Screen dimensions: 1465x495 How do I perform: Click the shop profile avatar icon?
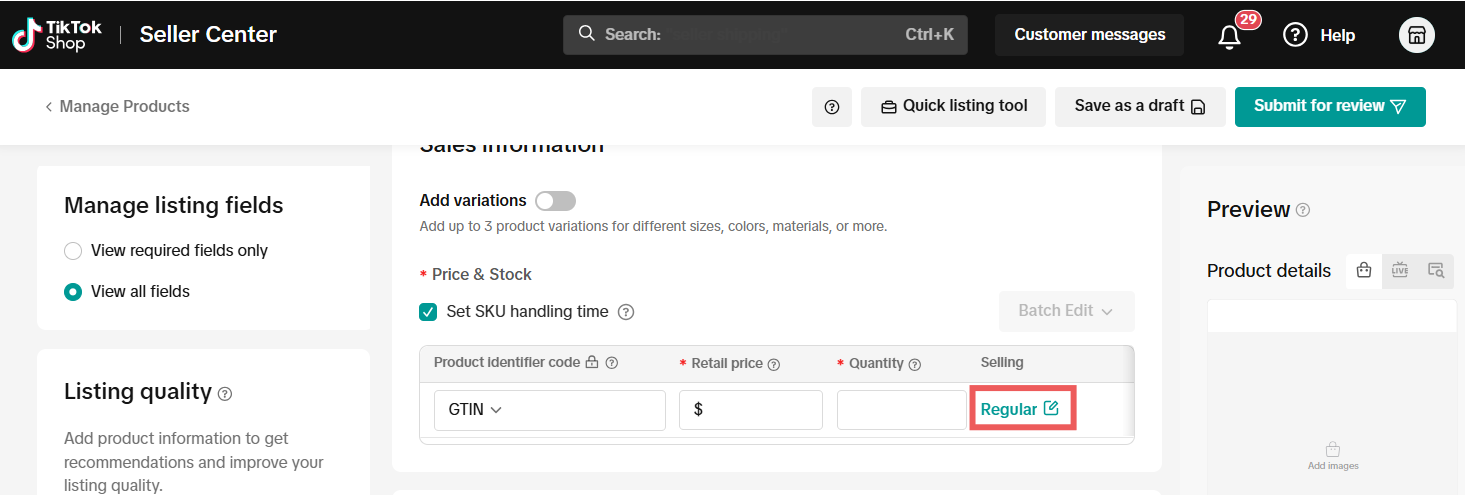click(x=1416, y=35)
